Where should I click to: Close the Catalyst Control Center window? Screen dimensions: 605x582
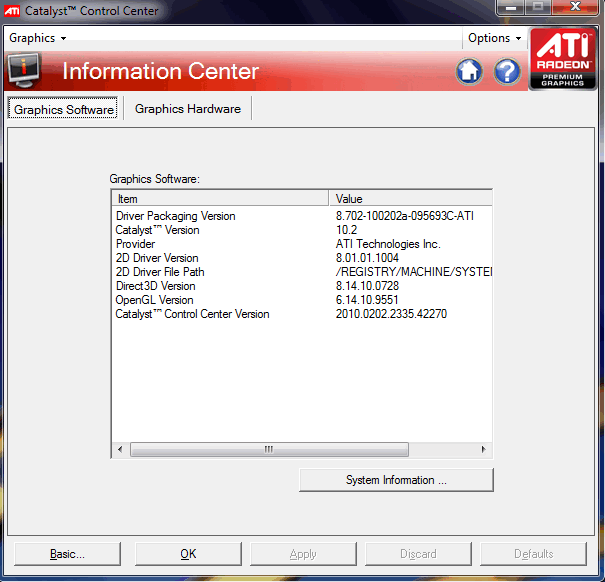pos(575,7)
